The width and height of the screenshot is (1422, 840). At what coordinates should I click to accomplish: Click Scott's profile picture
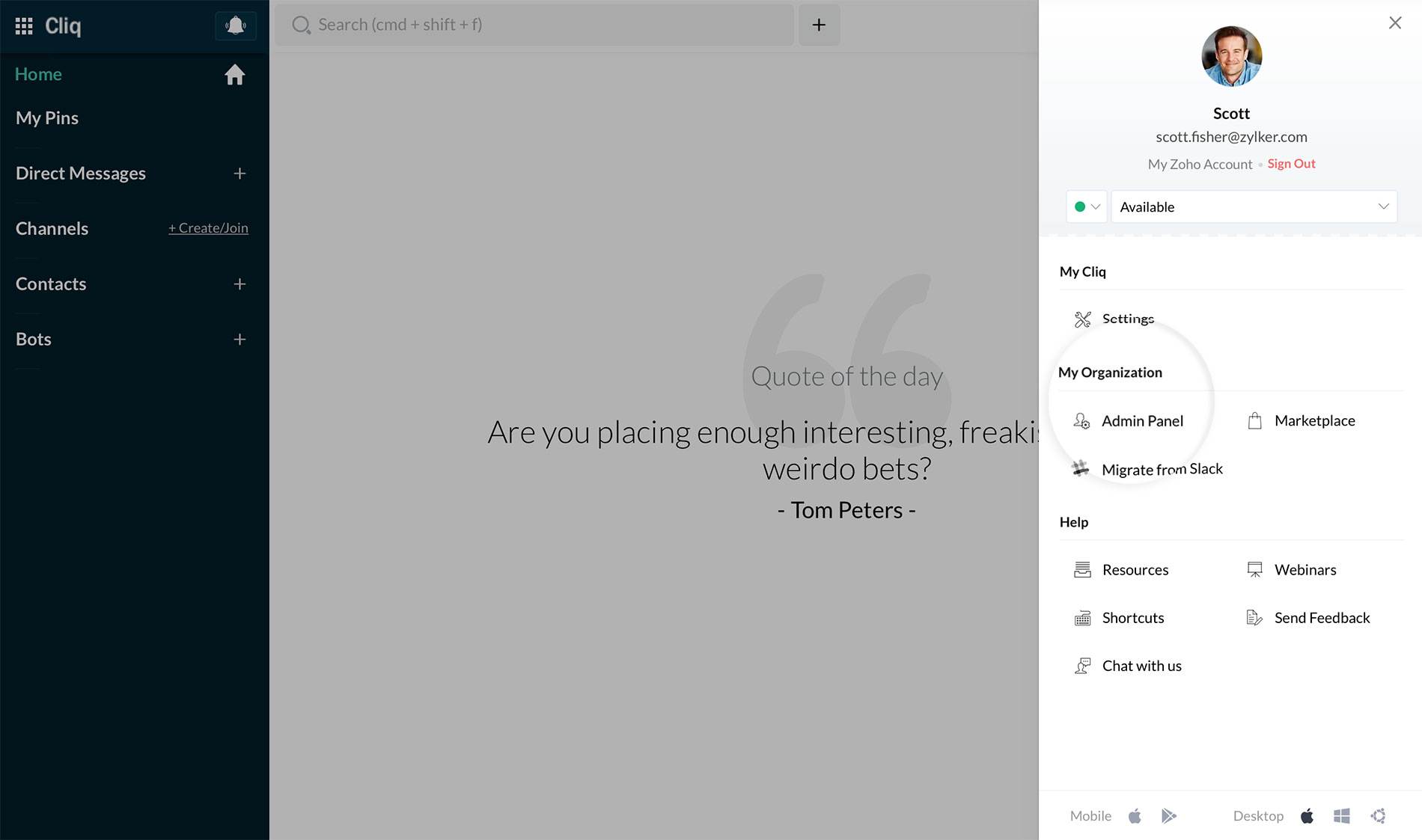coord(1231,57)
